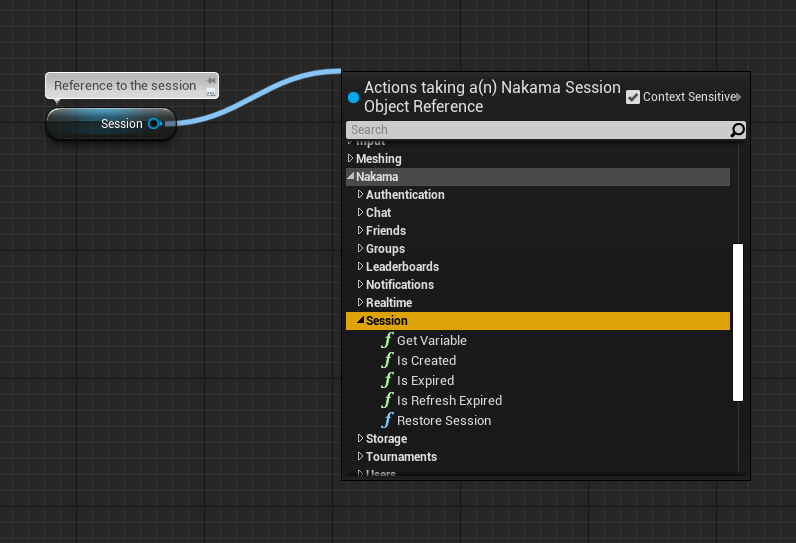Click the Notifications label
This screenshot has width=796, height=543.
(x=400, y=285)
